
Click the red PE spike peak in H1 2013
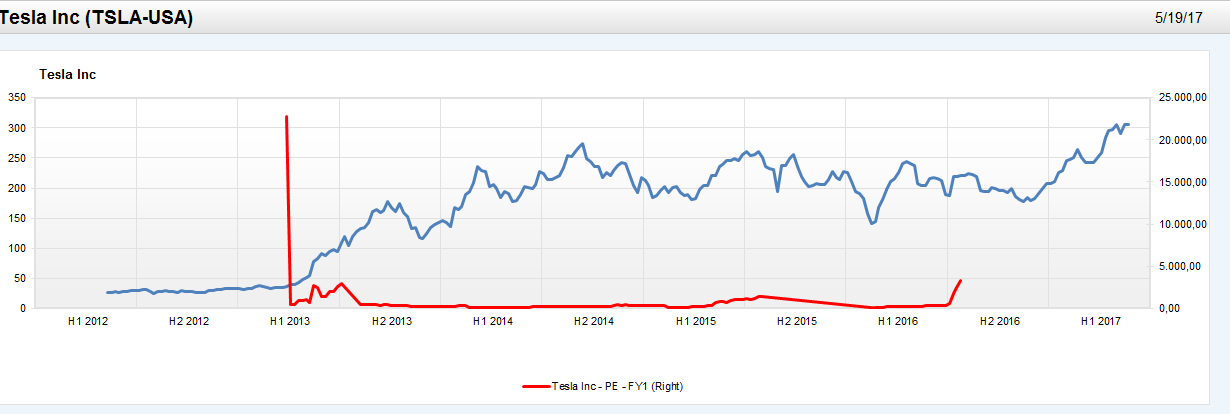pyautogui.click(x=287, y=117)
